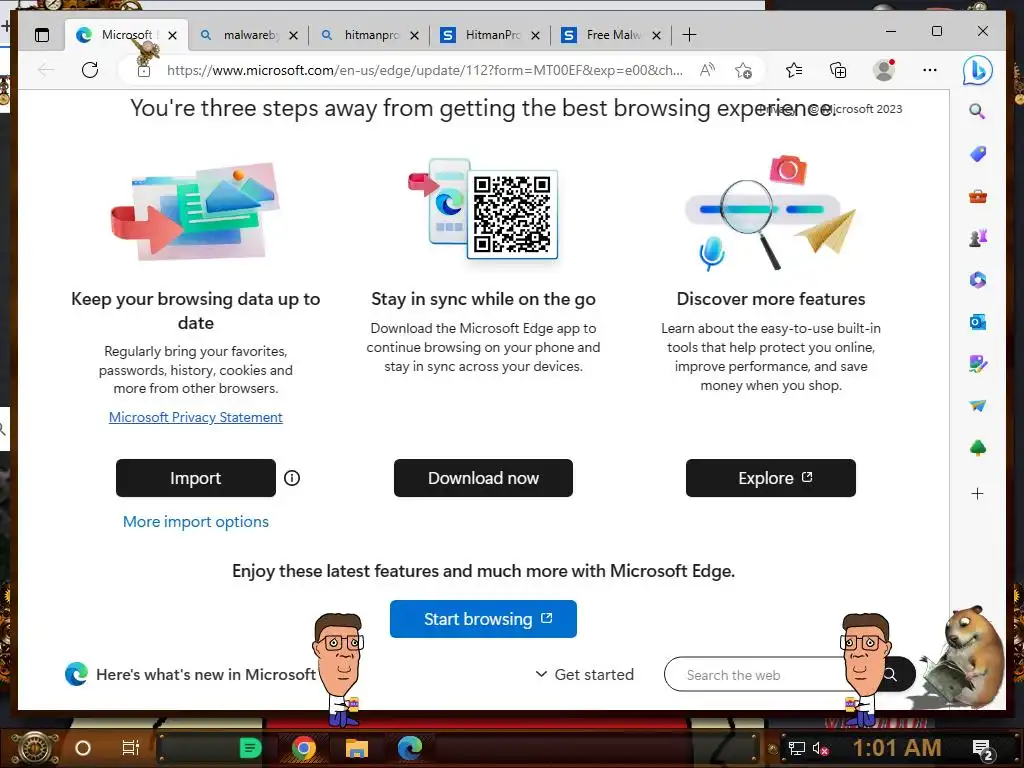
Task: Close the Free Malware tab
Action: point(657,35)
